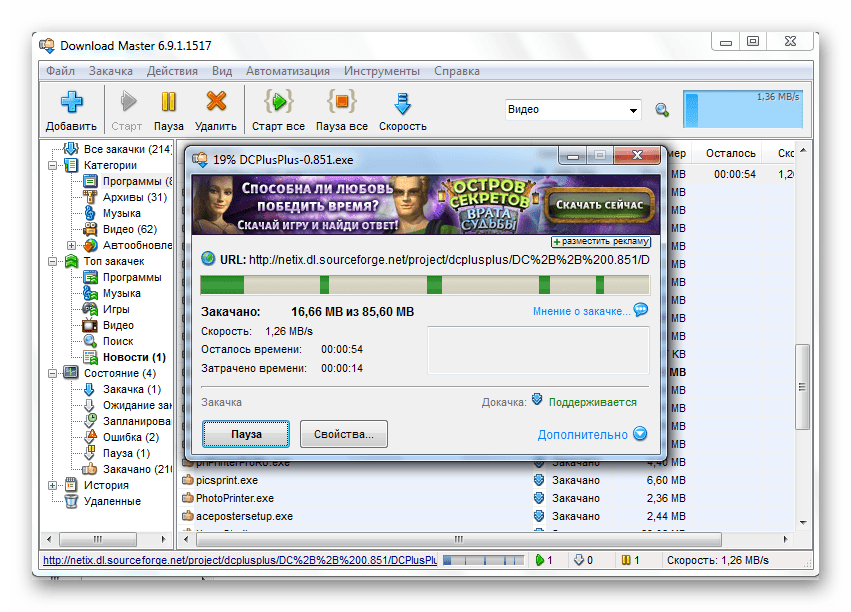The height and width of the screenshot is (612, 851).
Task: Click the globe icon next to URL
Action: (208, 258)
